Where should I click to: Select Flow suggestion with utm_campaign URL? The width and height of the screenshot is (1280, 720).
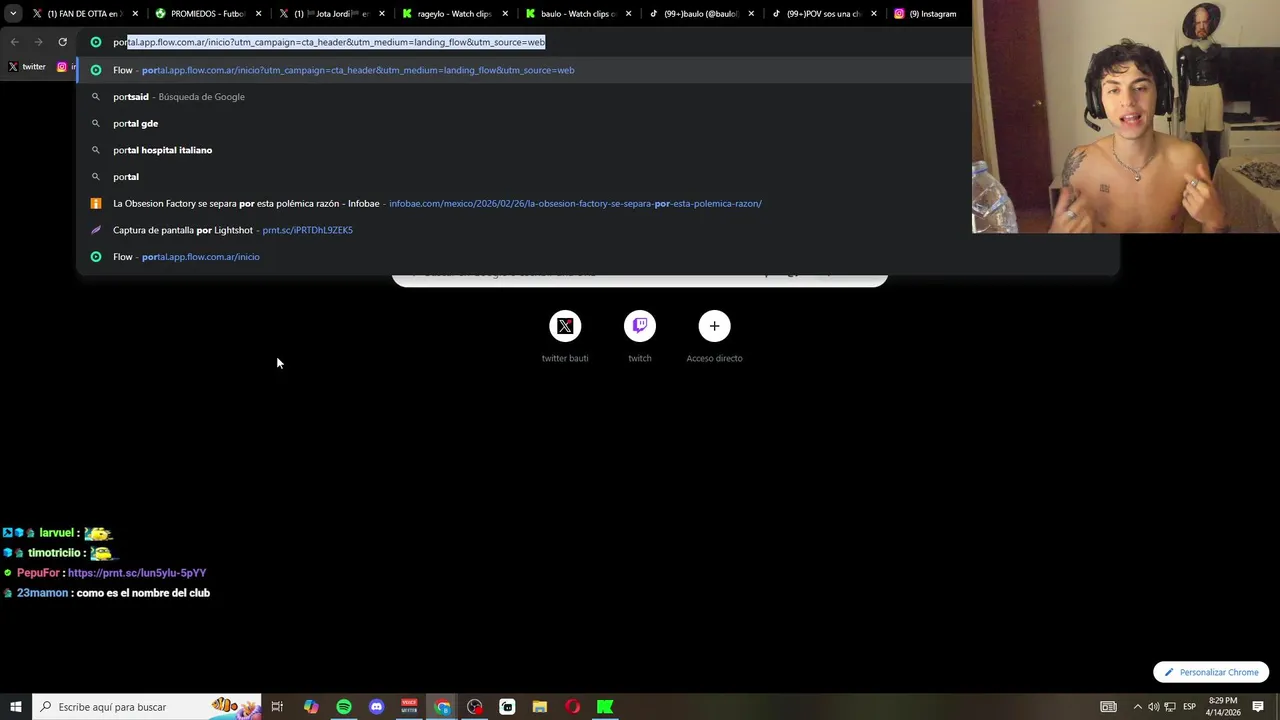pos(524,70)
